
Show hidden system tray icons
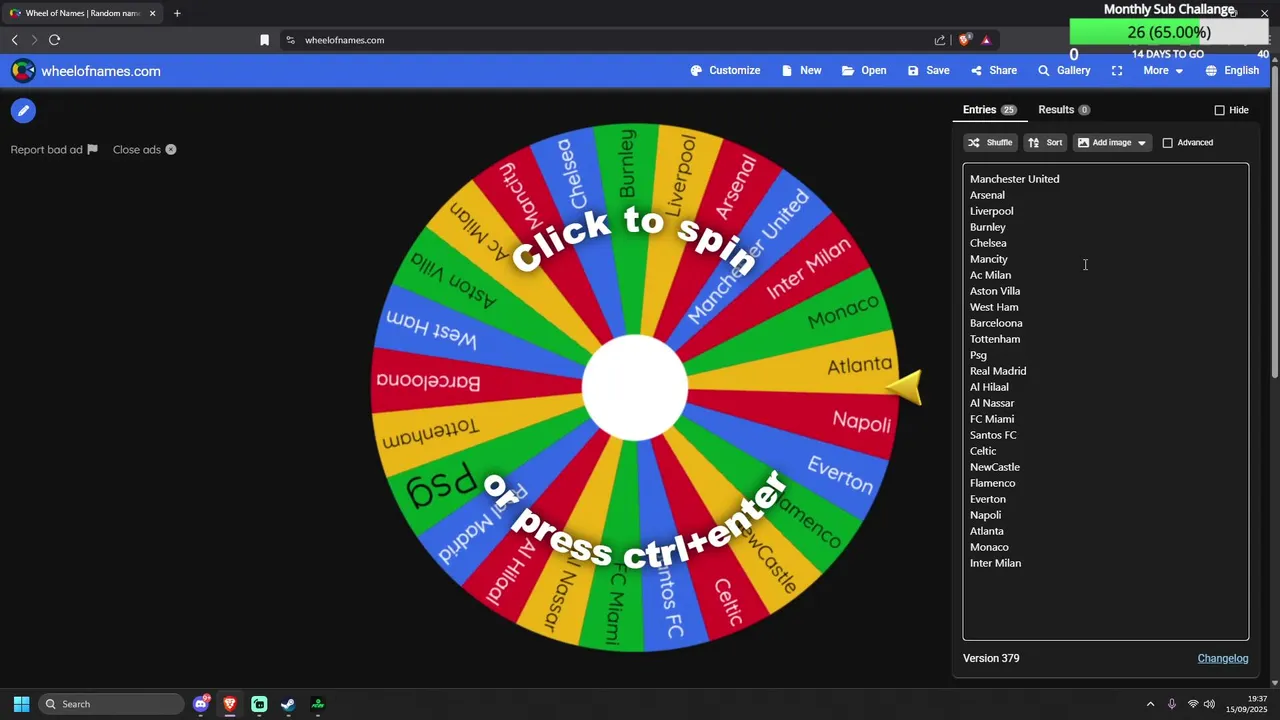(x=1150, y=704)
